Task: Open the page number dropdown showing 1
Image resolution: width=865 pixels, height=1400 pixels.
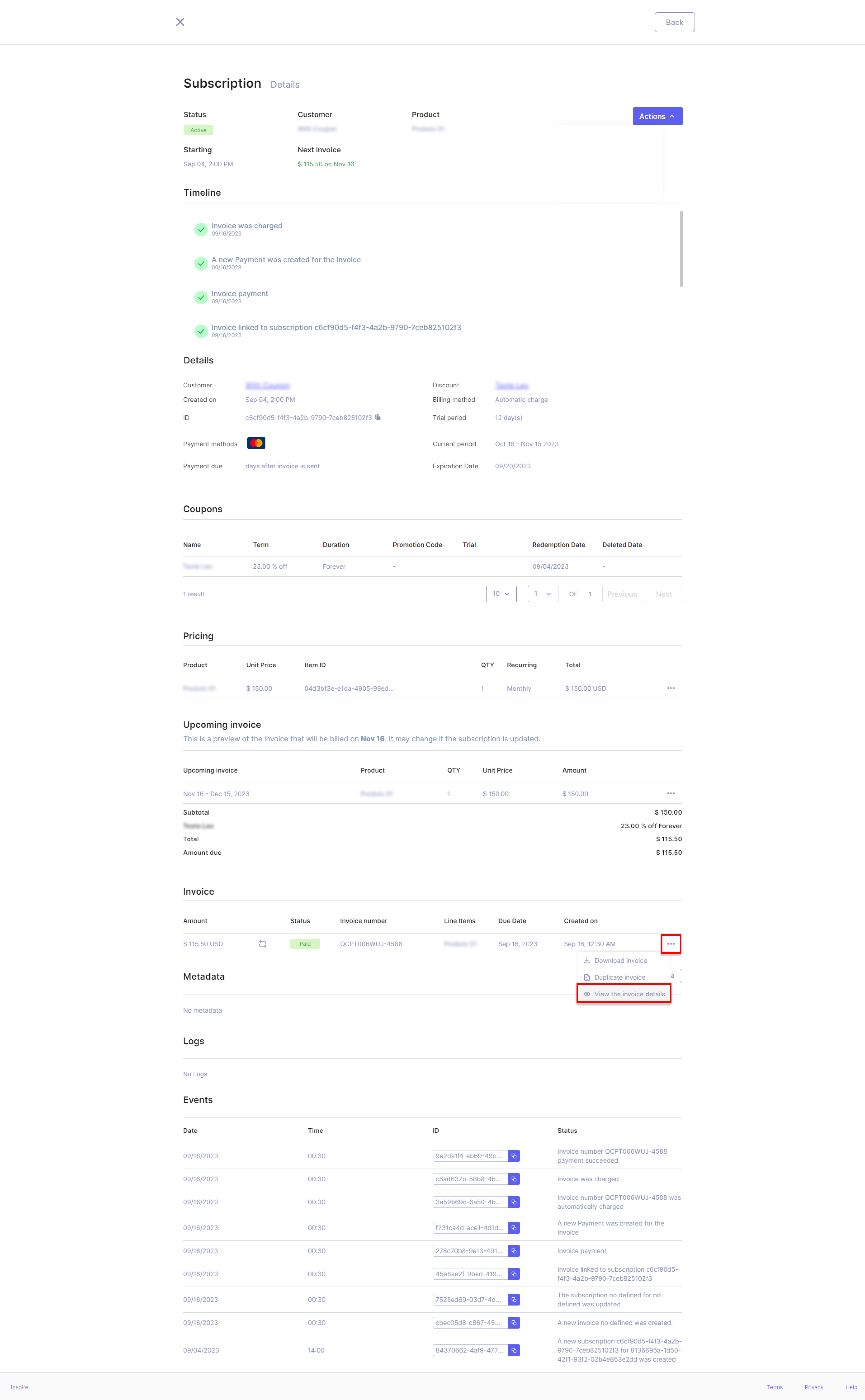Action: coord(542,594)
